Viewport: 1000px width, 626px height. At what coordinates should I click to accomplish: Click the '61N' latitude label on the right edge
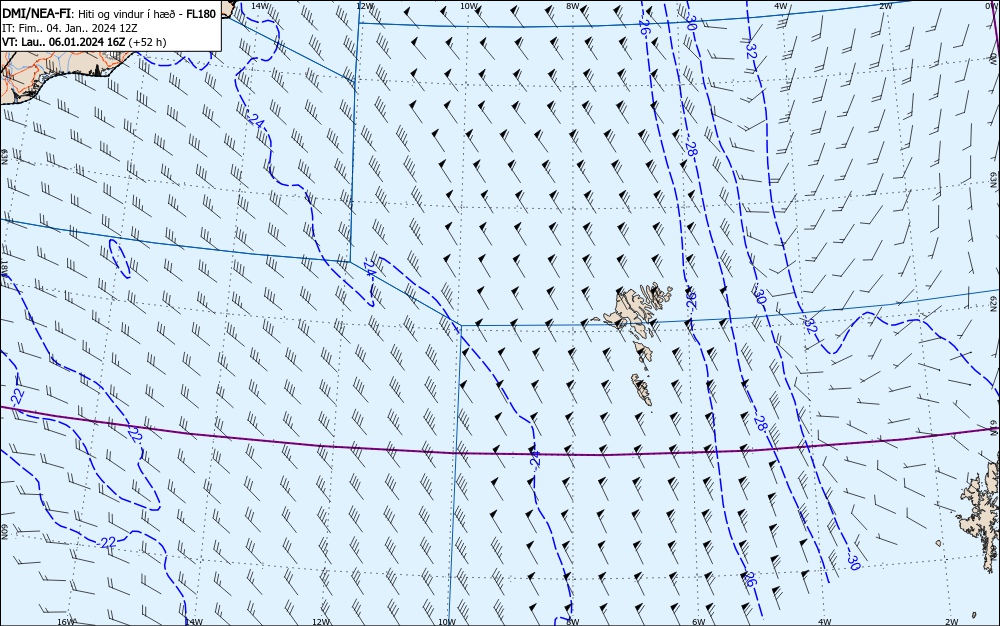point(994,426)
